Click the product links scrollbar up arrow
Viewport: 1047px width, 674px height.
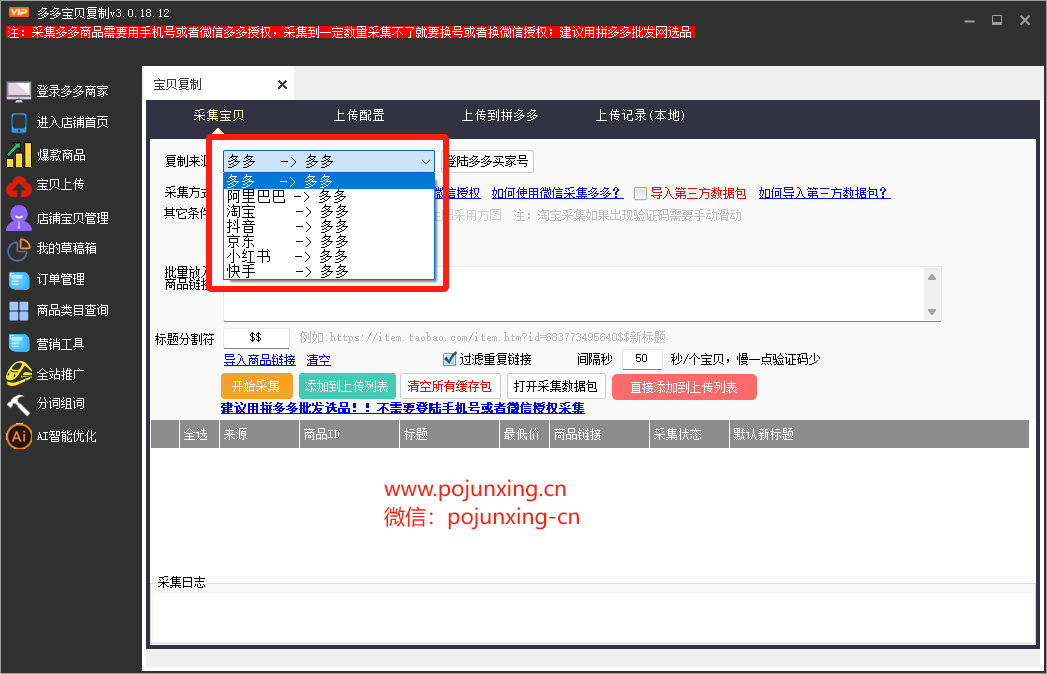[x=932, y=277]
